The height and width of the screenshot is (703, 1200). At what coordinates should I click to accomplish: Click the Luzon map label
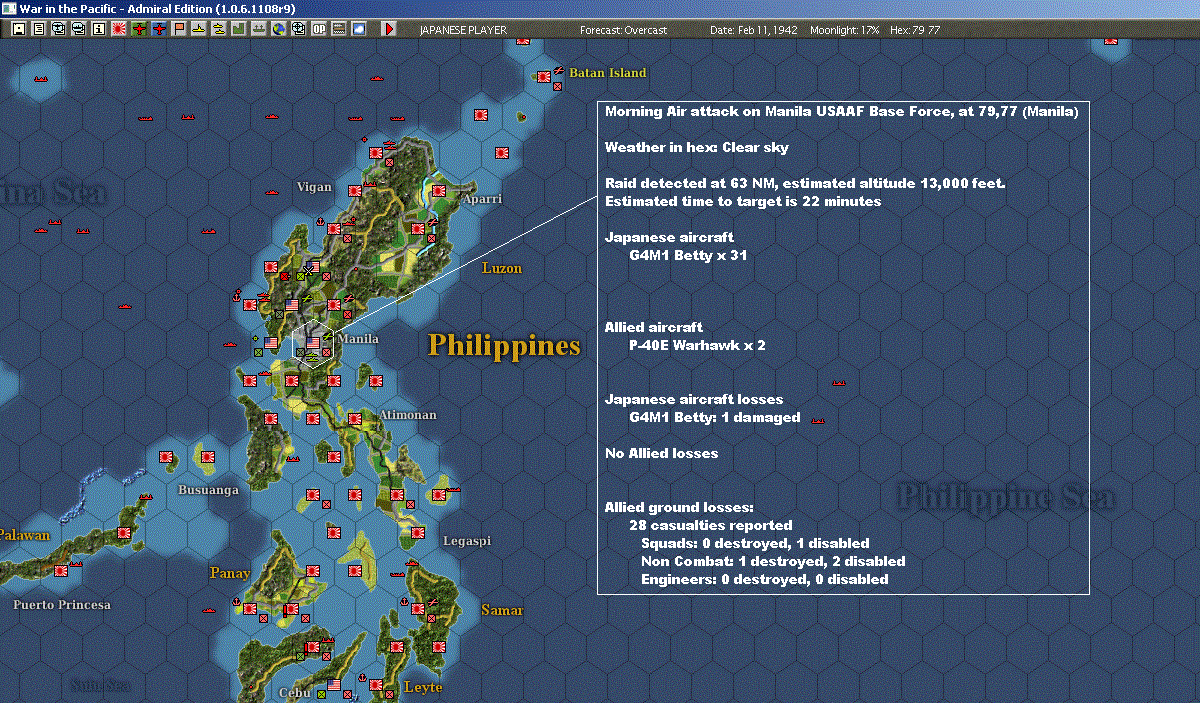(x=501, y=268)
